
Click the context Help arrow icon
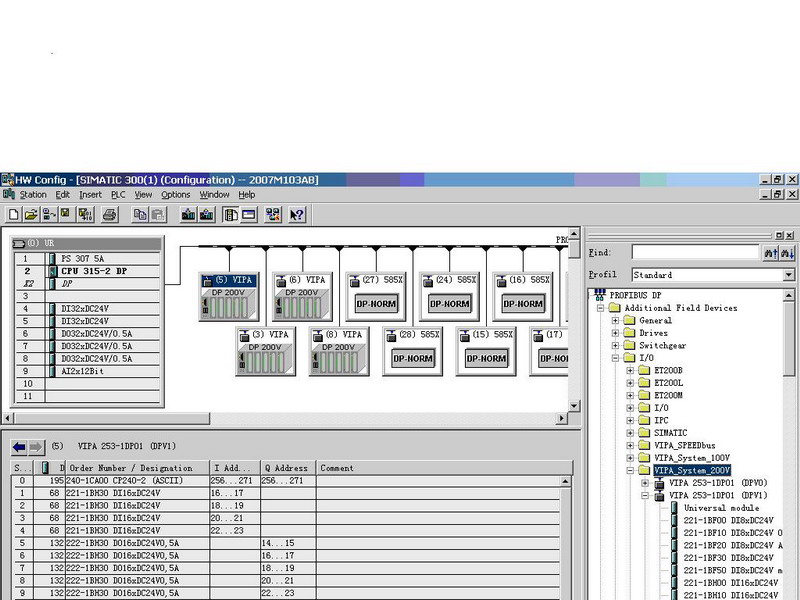point(297,215)
